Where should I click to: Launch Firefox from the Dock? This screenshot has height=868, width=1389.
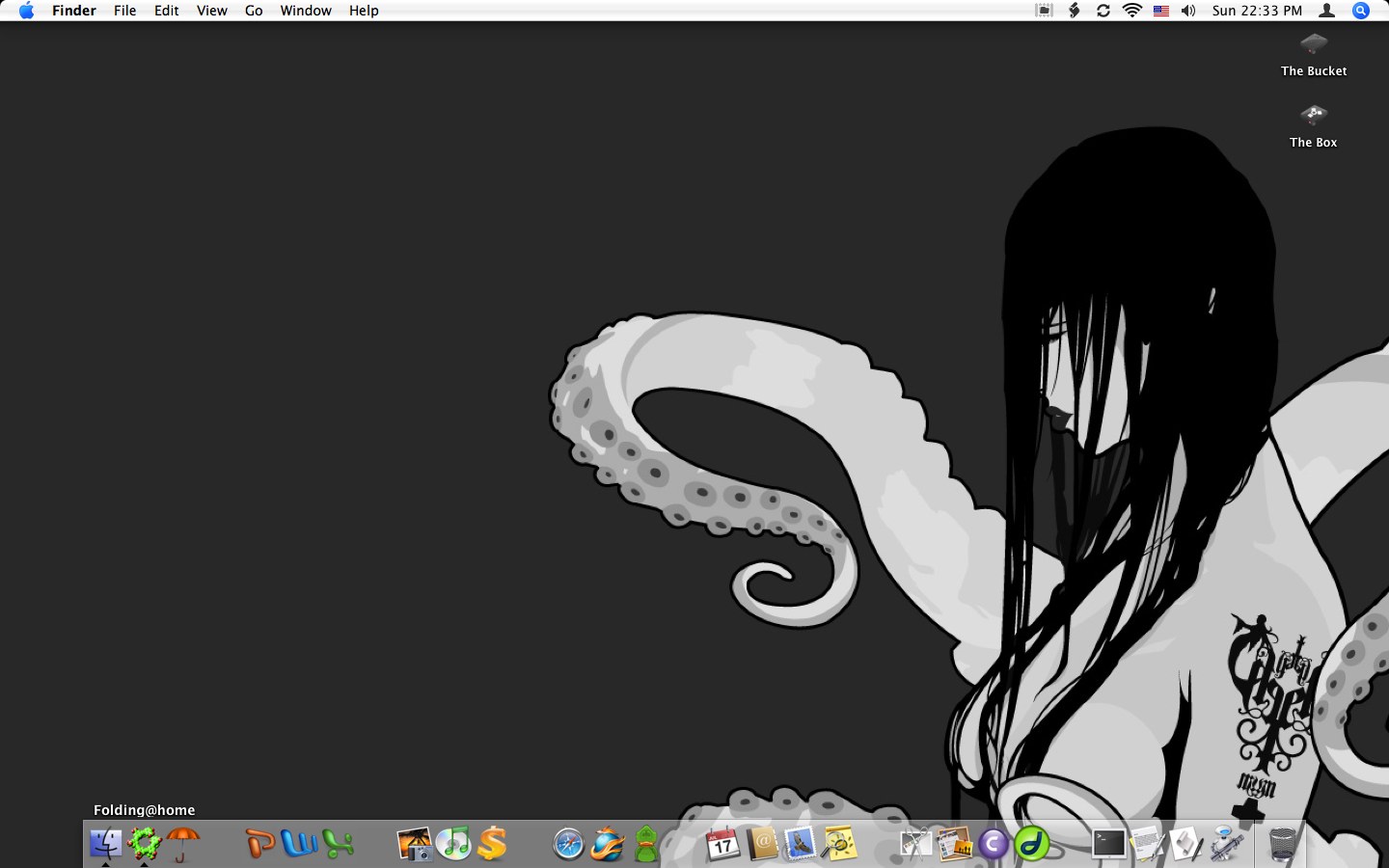coord(608,844)
